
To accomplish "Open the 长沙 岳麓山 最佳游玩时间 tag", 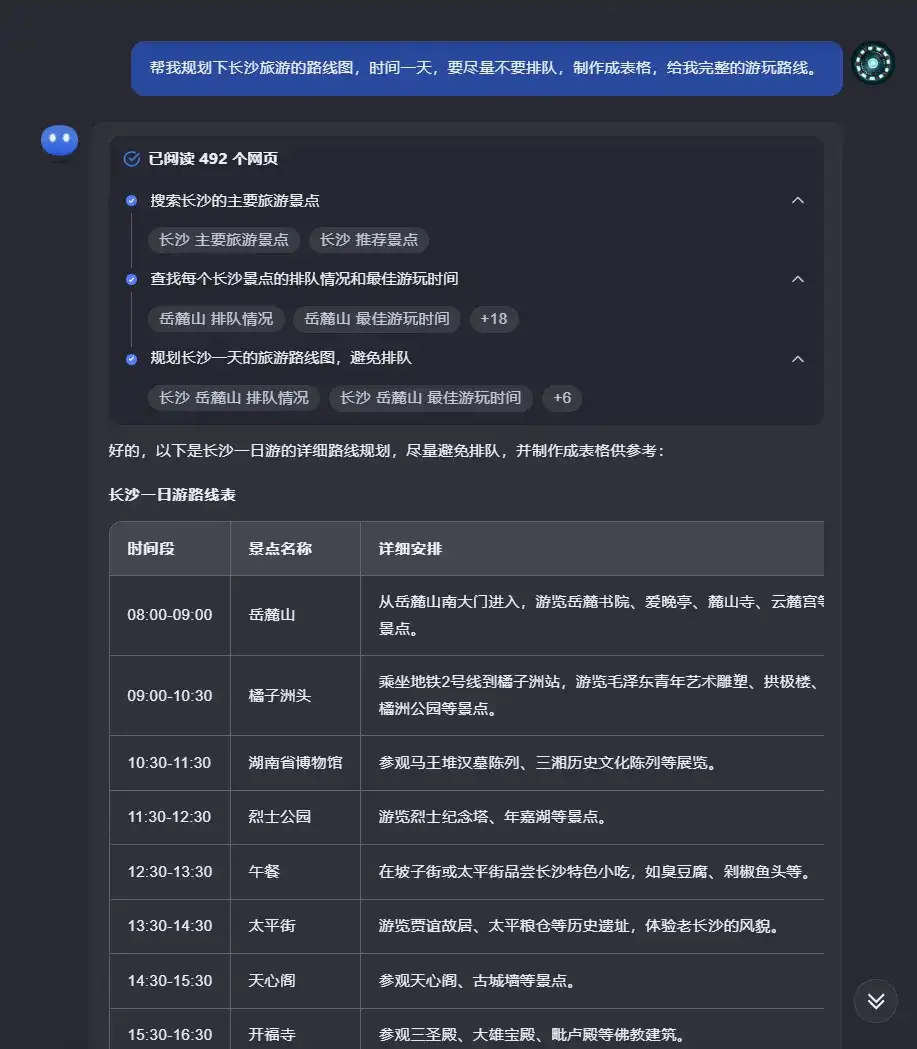I will click(x=430, y=397).
